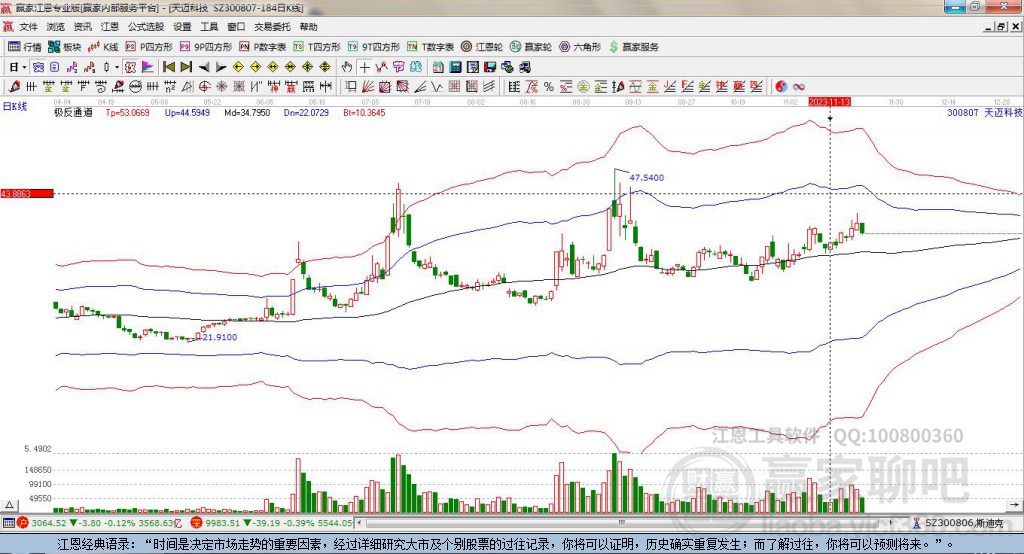Toggle the 9T四方形 chart view
Image resolution: width=1024 pixels, height=554 pixels.
pos(380,47)
